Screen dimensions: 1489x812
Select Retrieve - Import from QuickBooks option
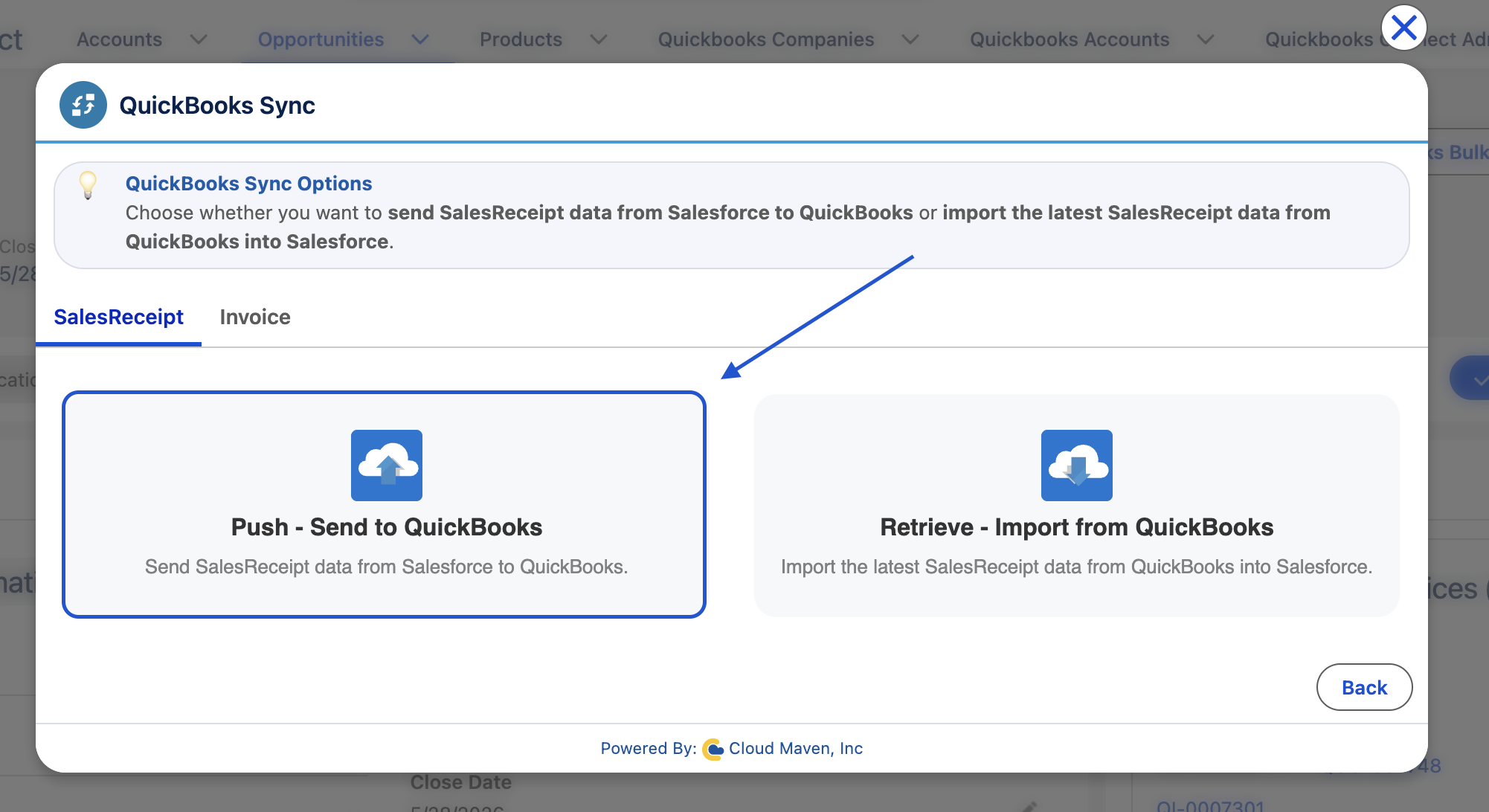pyautogui.click(x=1077, y=505)
